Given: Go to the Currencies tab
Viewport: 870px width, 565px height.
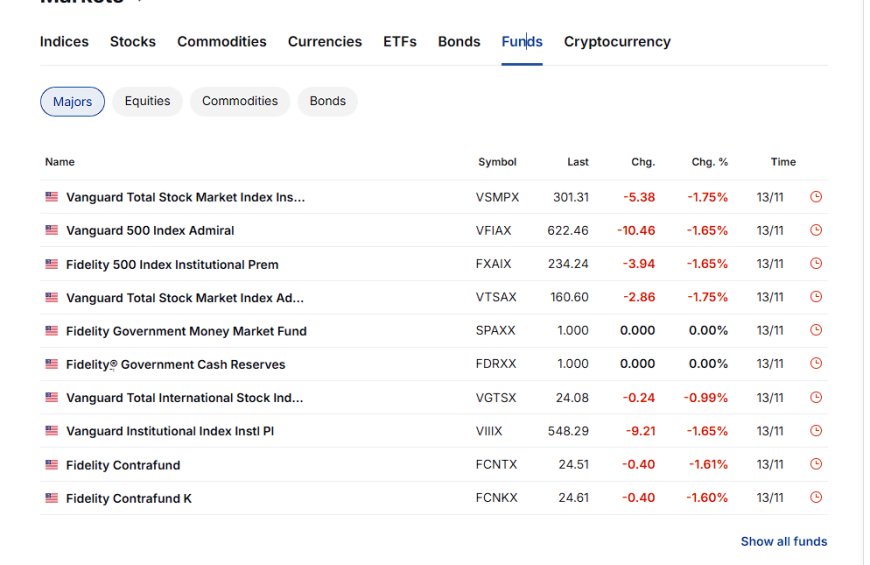Looking at the screenshot, I should [325, 42].
